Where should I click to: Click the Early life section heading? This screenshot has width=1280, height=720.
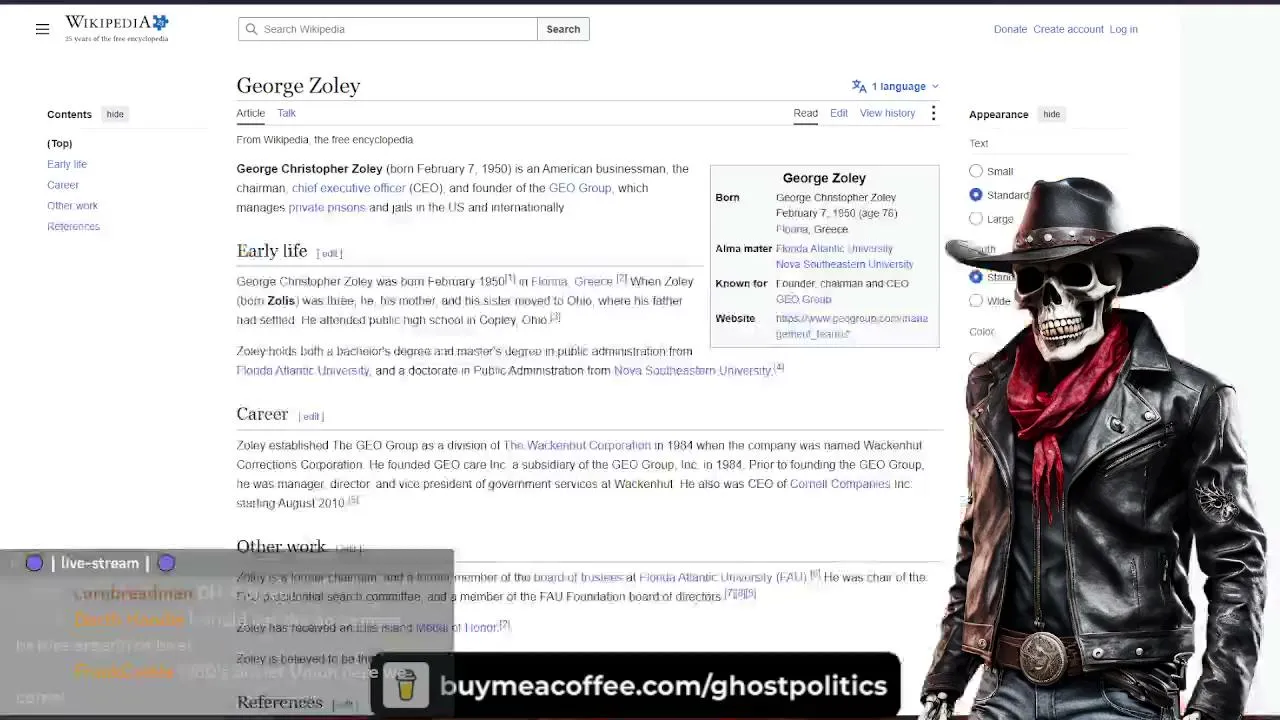pyautogui.click(x=272, y=250)
